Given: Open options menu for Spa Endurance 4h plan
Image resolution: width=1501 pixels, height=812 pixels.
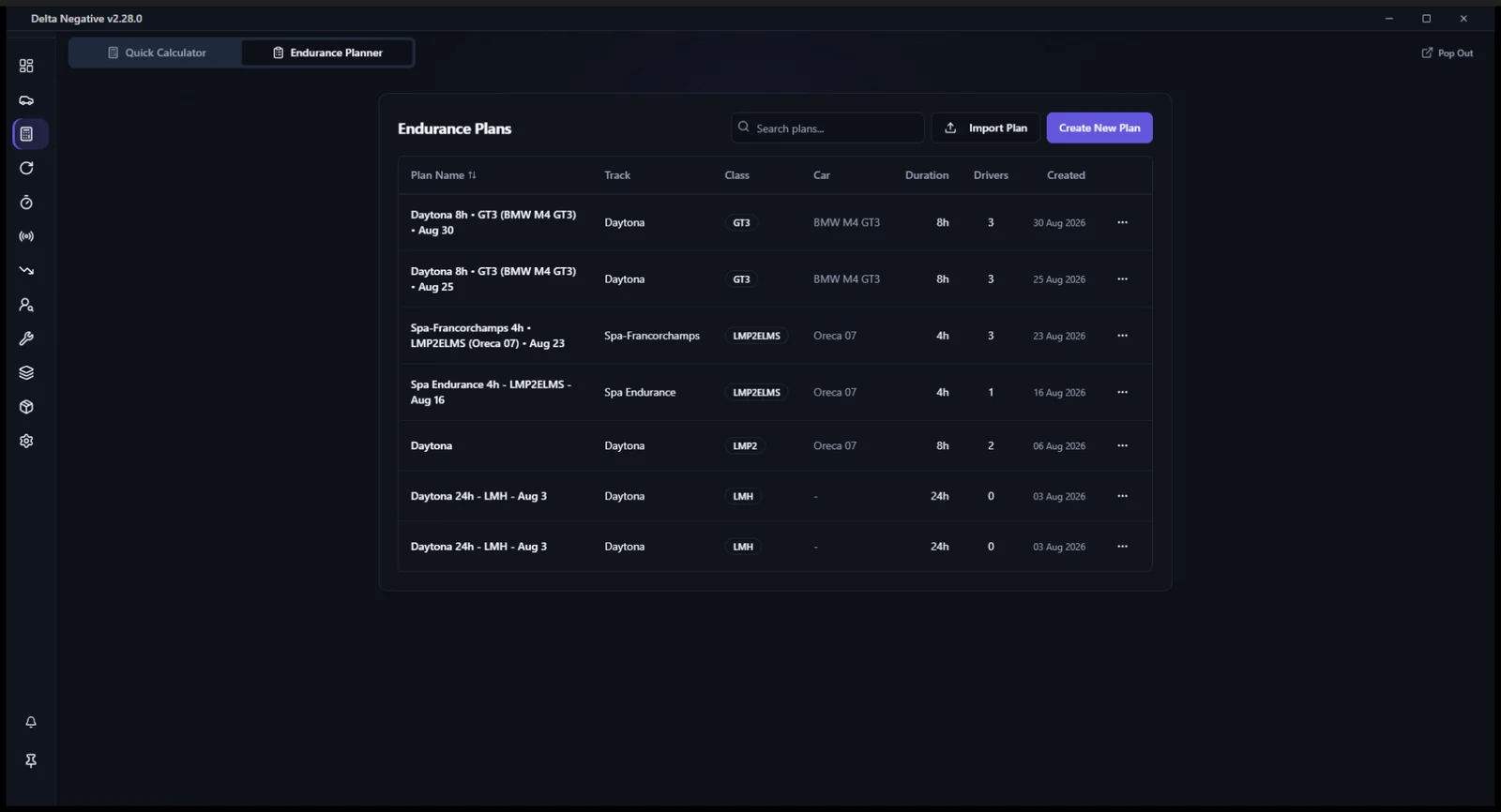Looking at the screenshot, I should point(1122,392).
